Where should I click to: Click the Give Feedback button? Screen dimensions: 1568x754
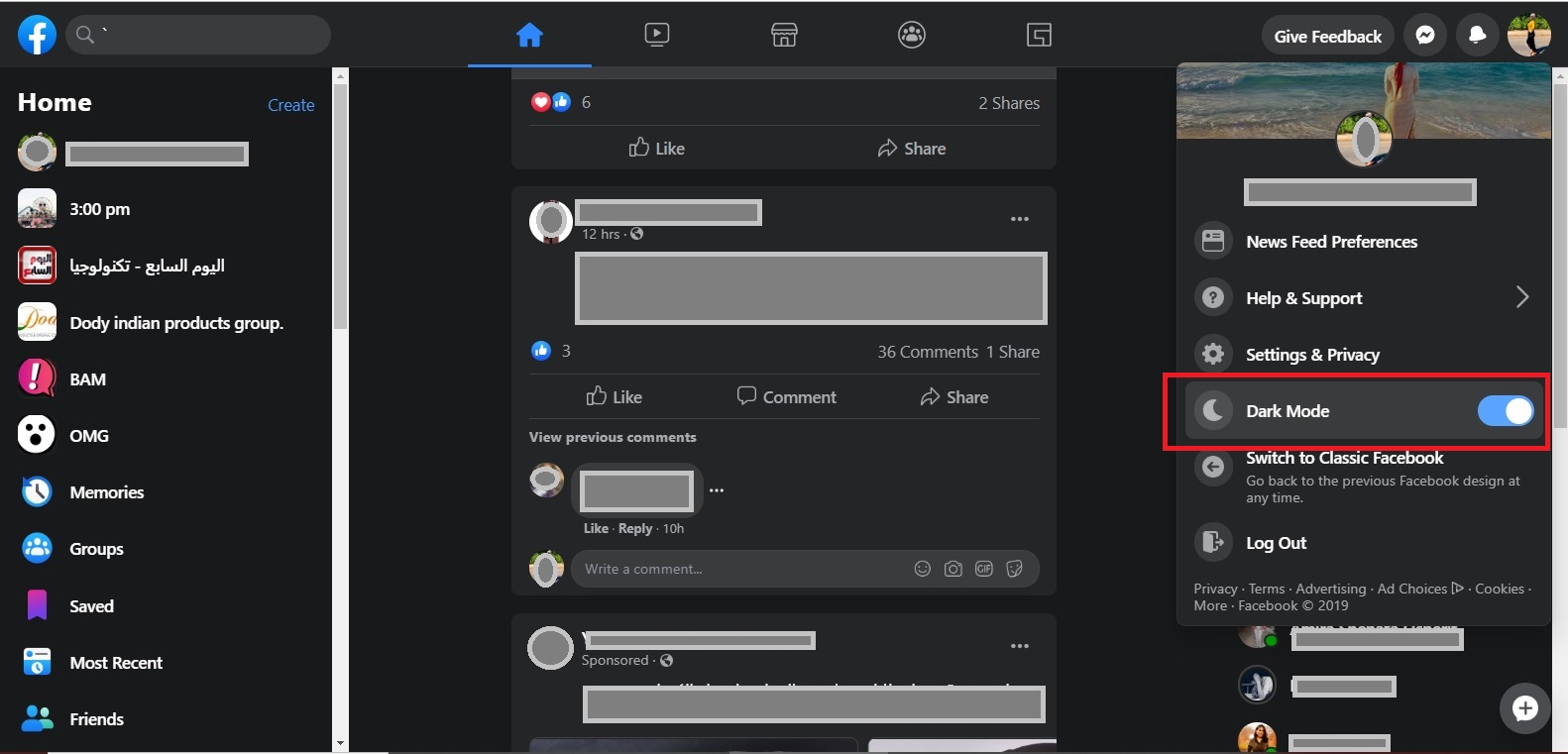tap(1327, 36)
